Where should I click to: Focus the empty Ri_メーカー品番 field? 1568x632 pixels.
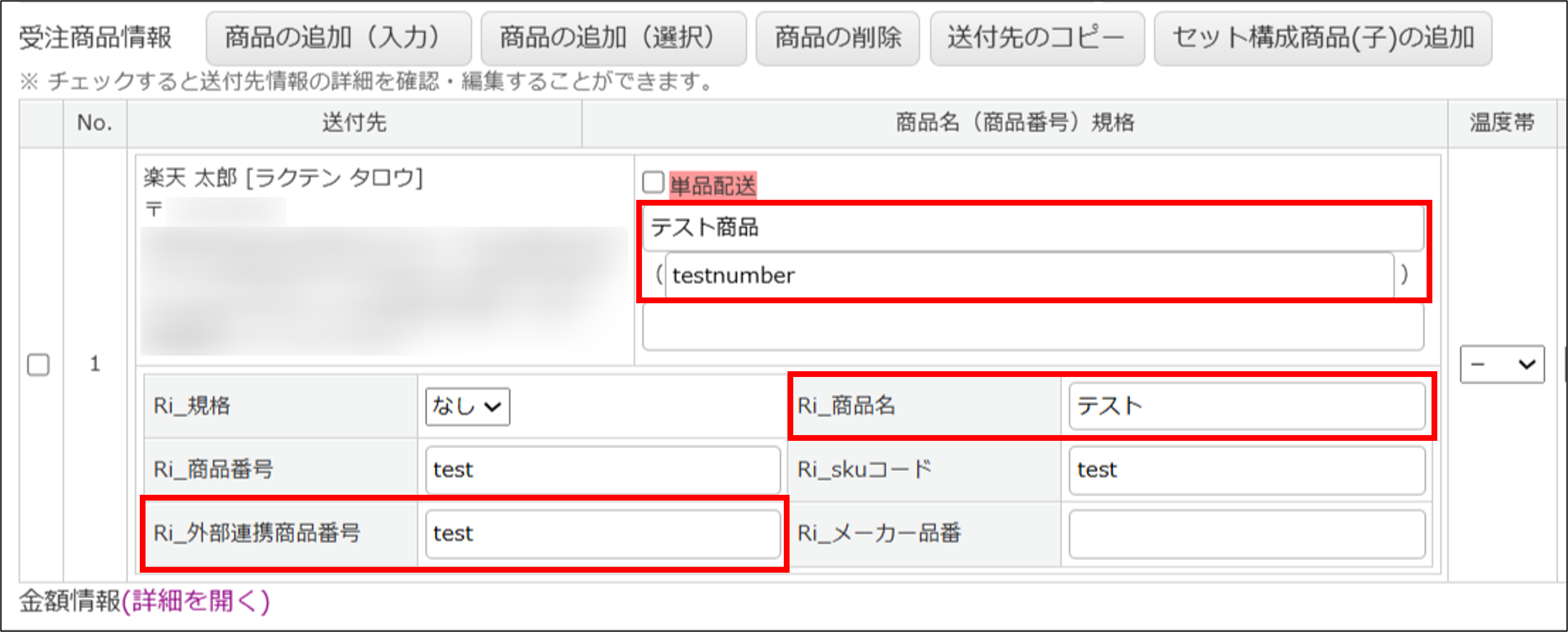coord(1247,534)
